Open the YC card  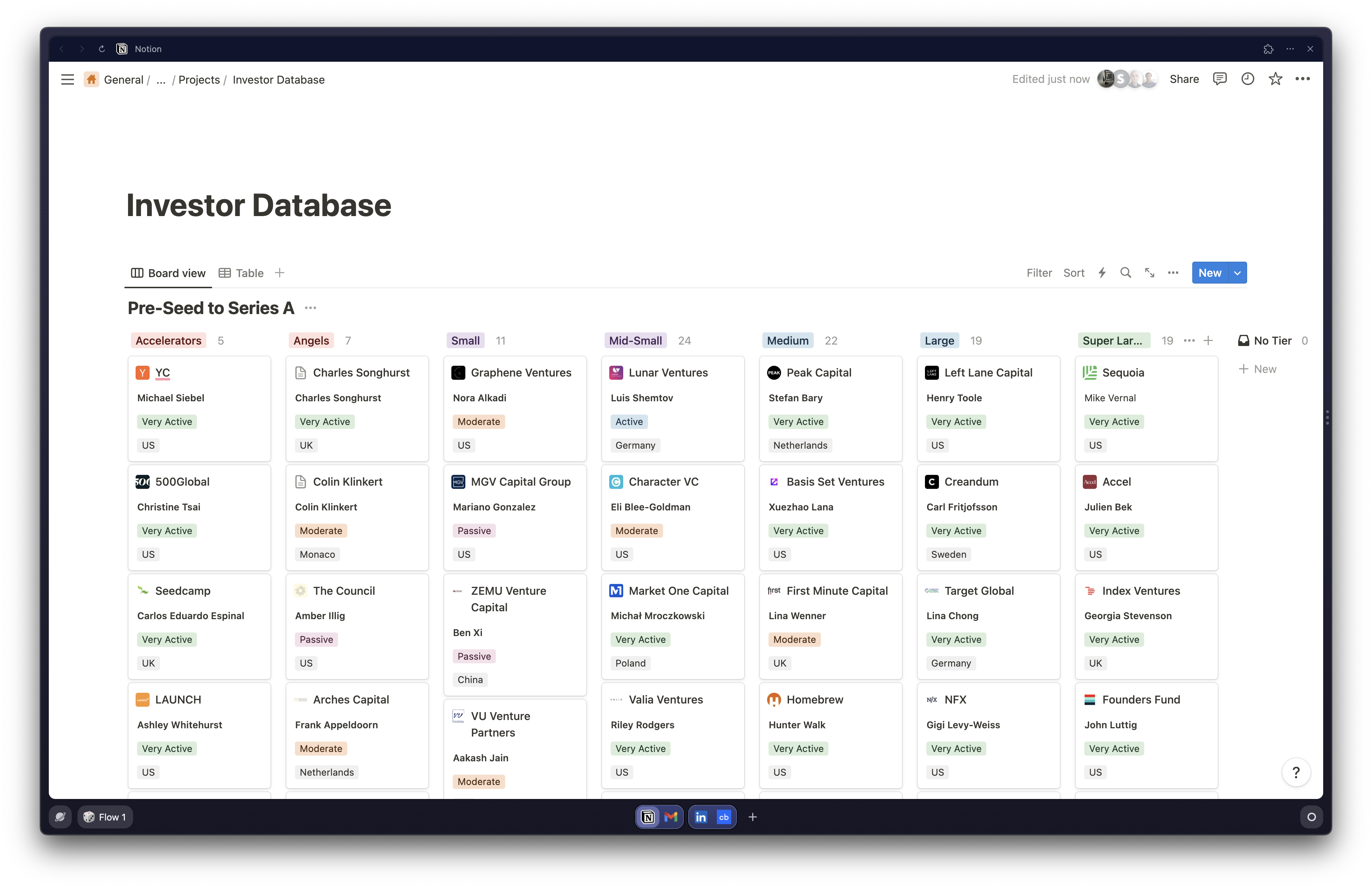(x=199, y=408)
